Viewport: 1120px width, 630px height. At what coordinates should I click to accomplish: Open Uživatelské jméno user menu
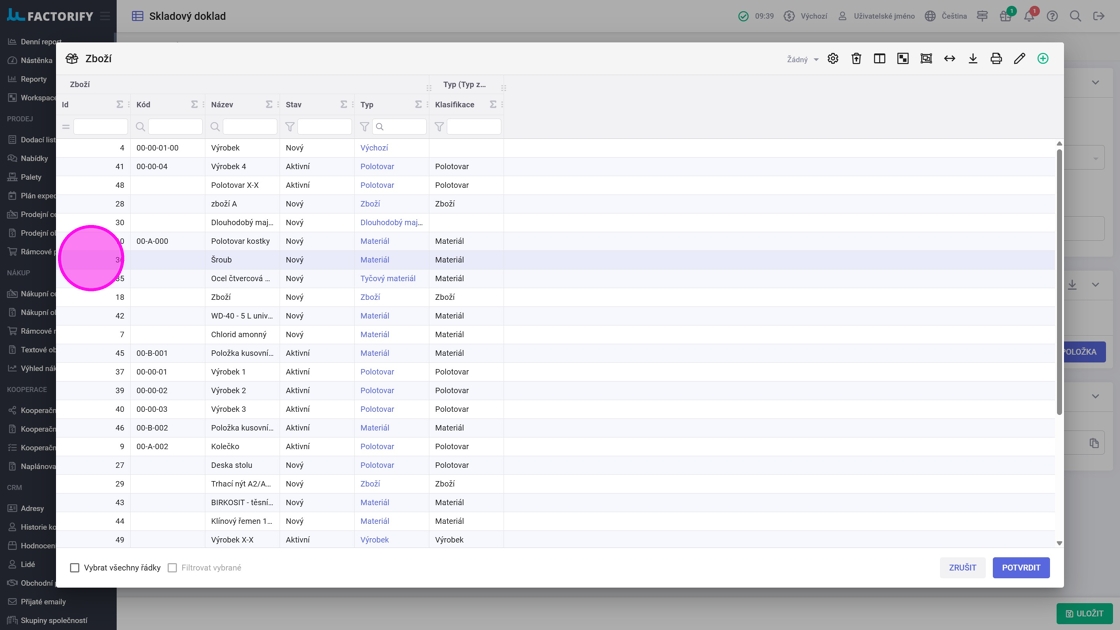(x=876, y=16)
